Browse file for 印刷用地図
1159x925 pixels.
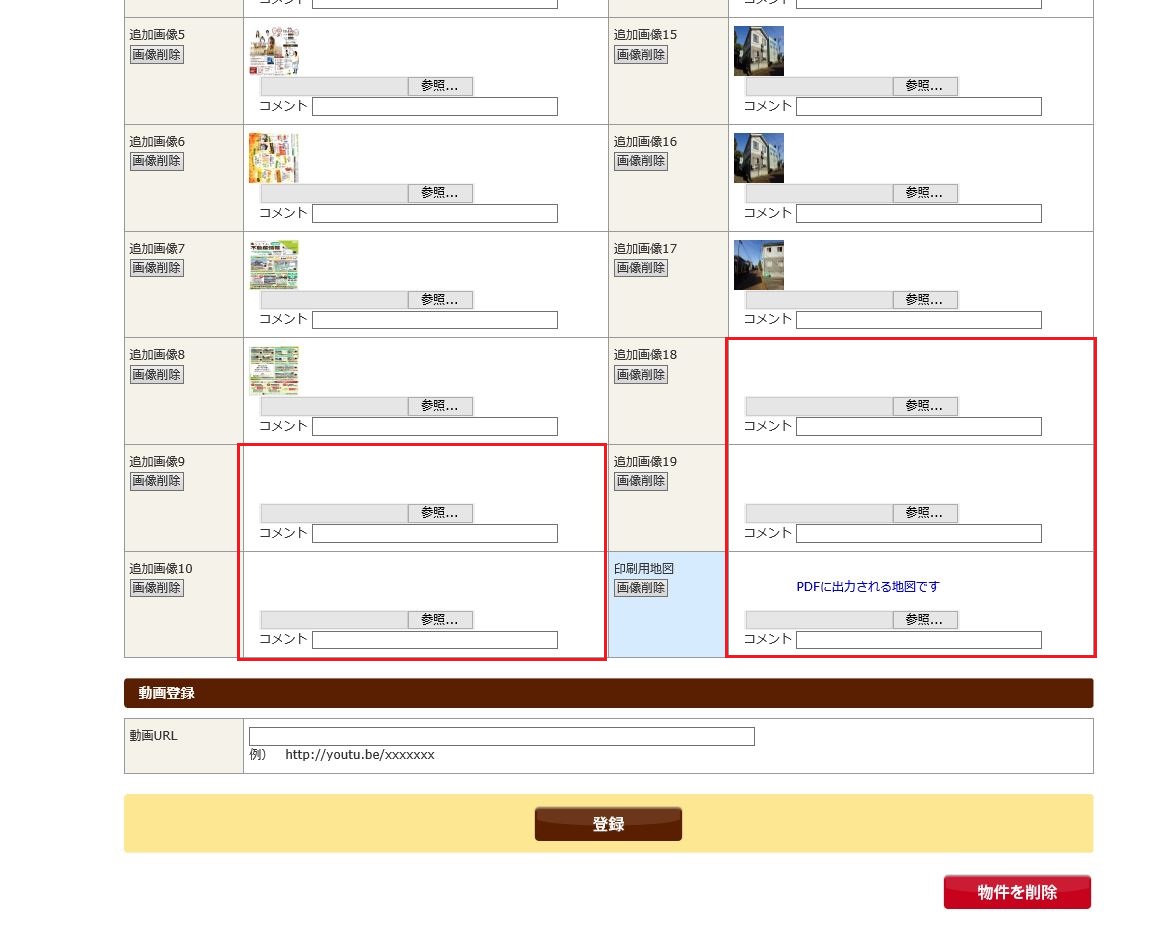tap(924, 620)
